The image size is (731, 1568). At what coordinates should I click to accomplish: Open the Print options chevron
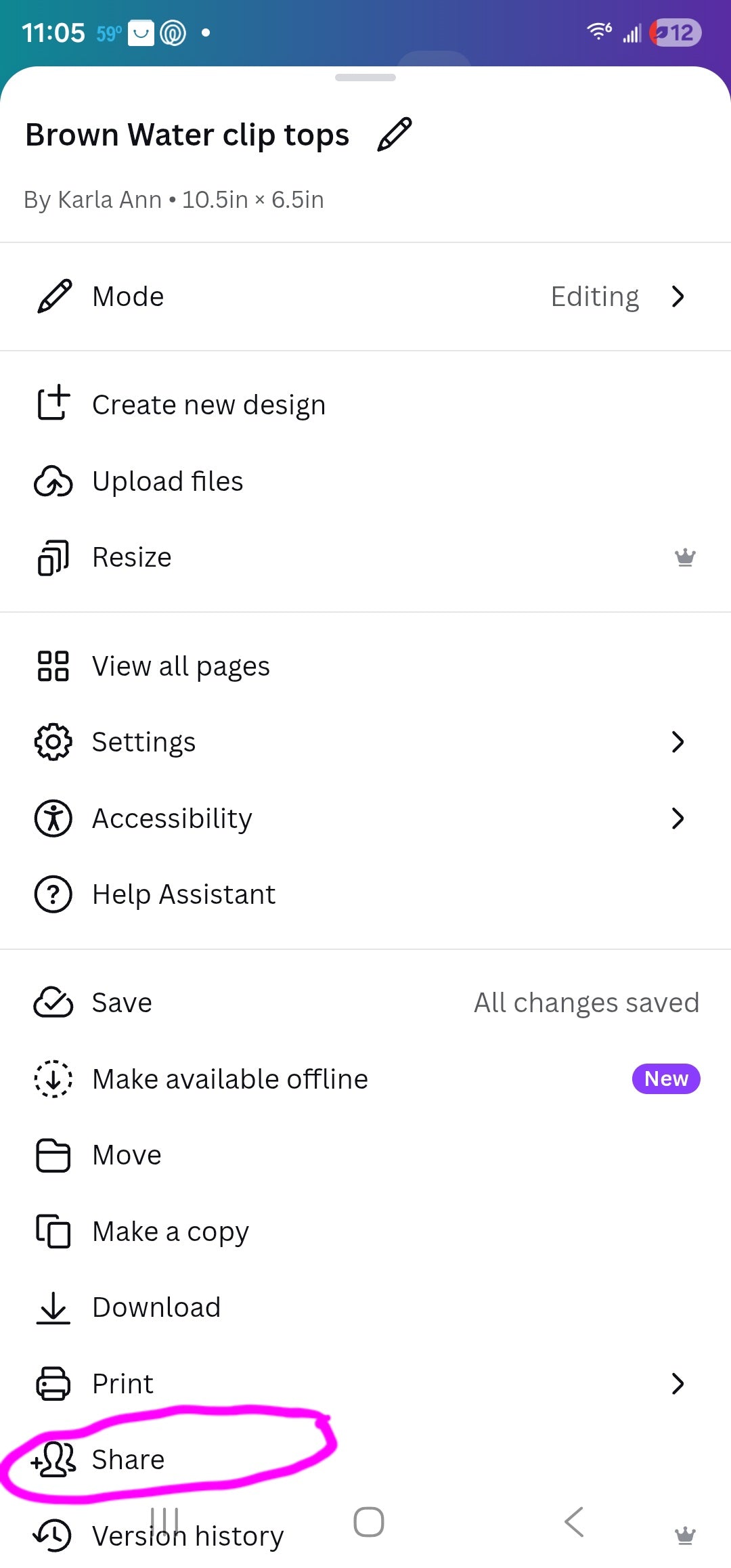coord(678,1384)
